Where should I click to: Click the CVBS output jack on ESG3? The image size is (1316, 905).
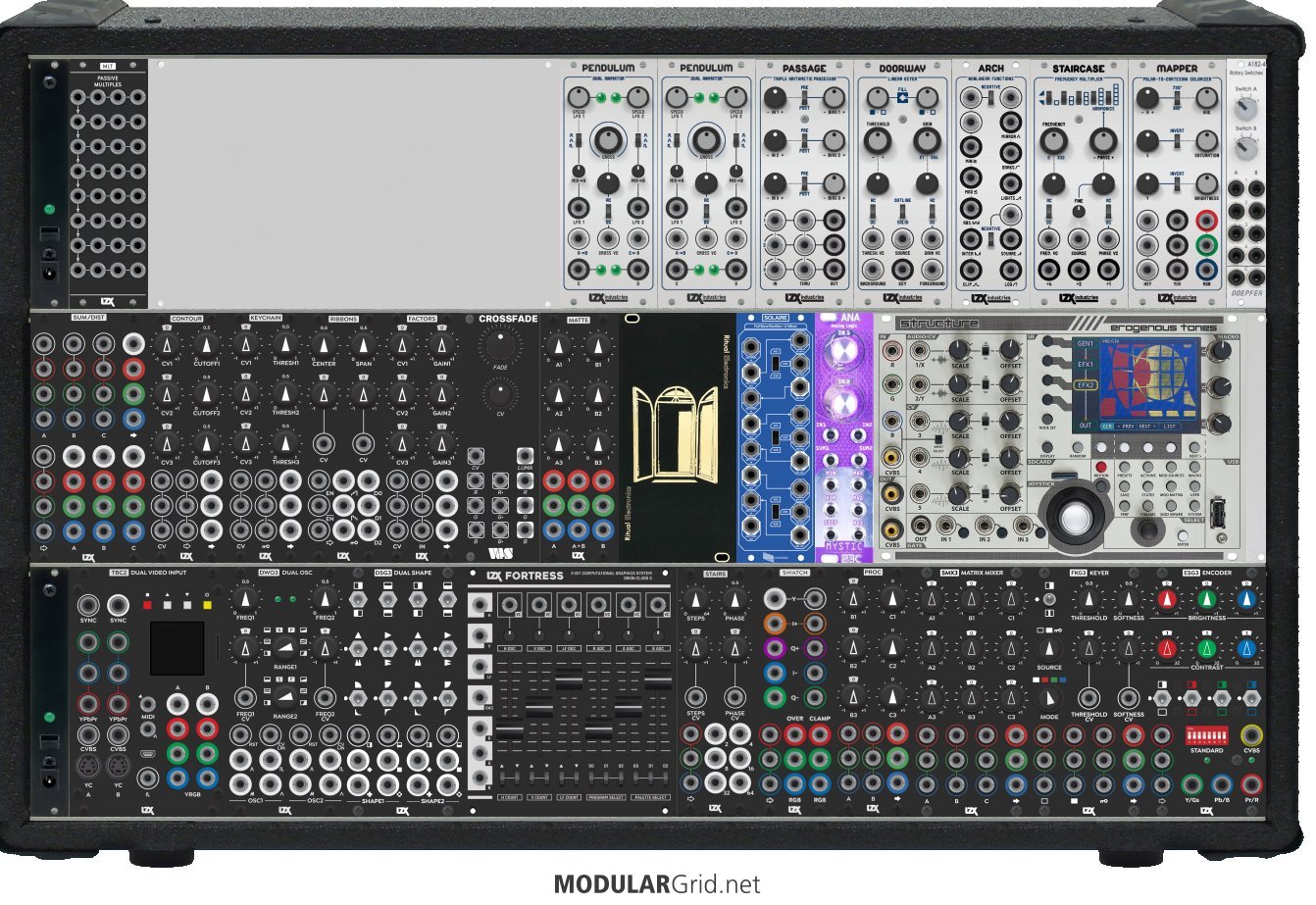pyautogui.click(x=1251, y=735)
